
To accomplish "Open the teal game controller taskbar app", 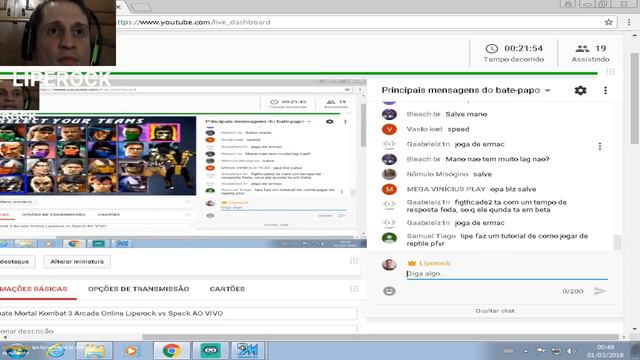I will click(210, 351).
